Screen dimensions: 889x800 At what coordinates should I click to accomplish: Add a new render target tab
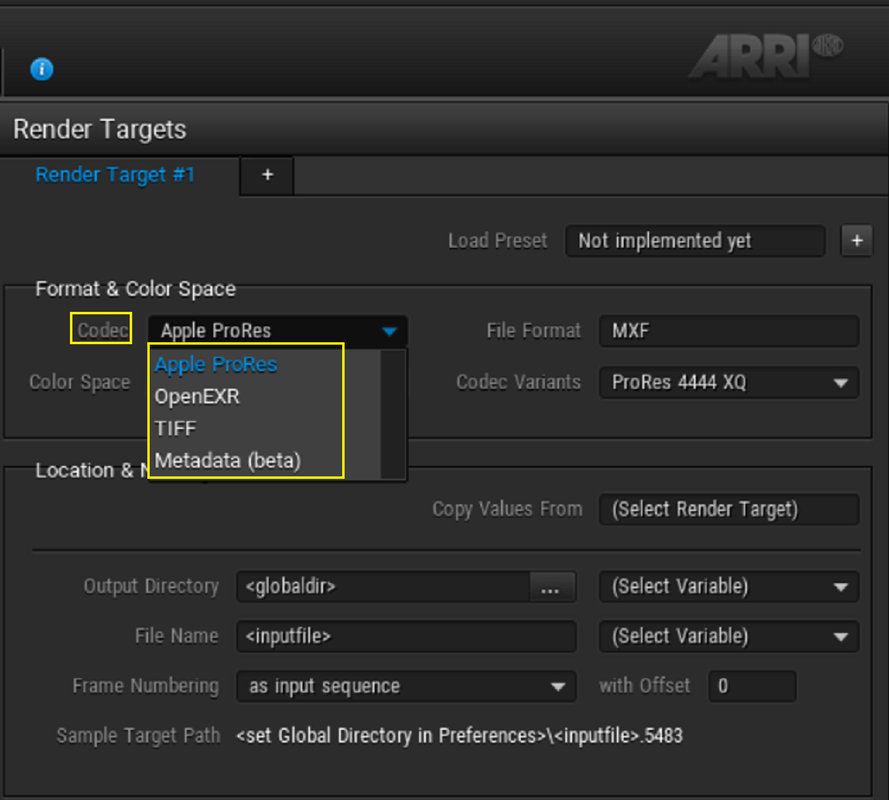[x=268, y=175]
